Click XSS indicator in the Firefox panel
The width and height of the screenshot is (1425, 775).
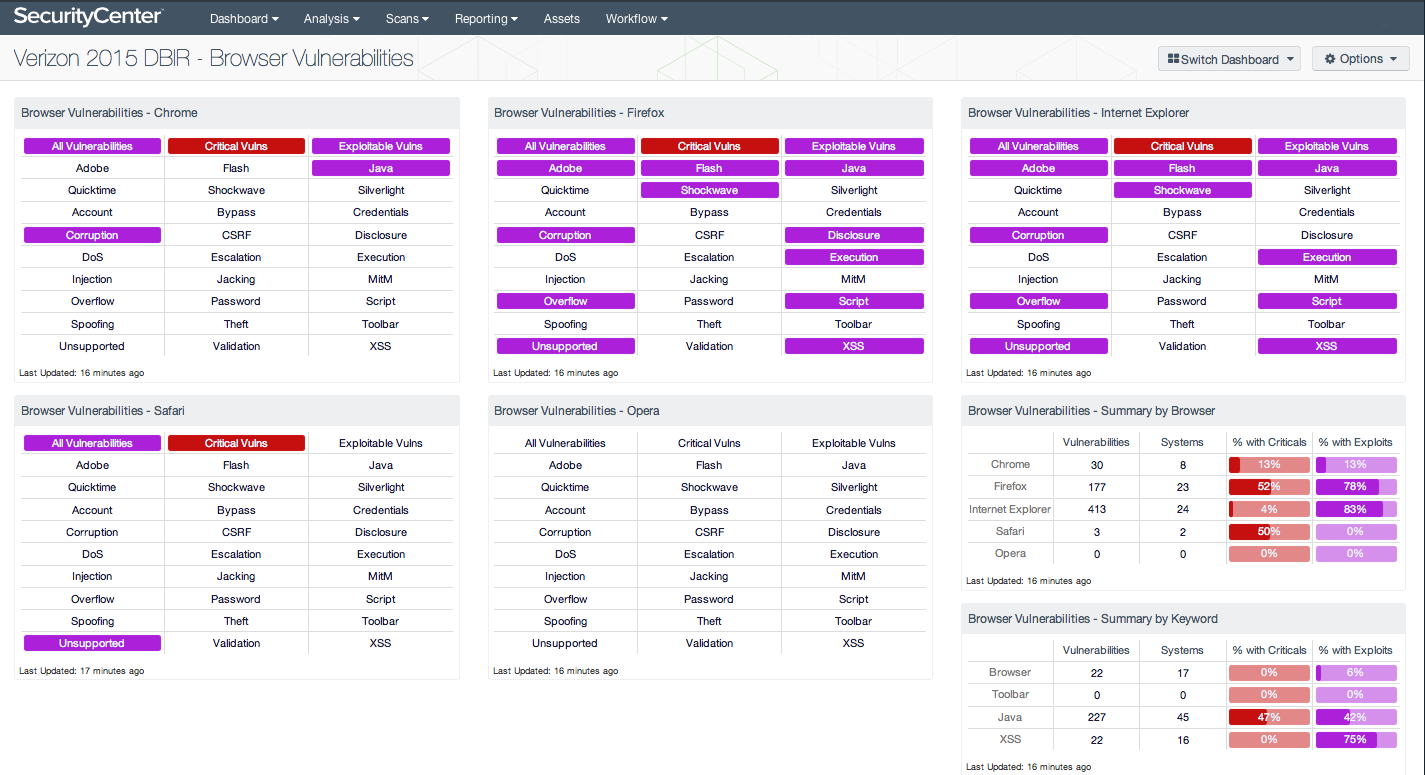(854, 346)
